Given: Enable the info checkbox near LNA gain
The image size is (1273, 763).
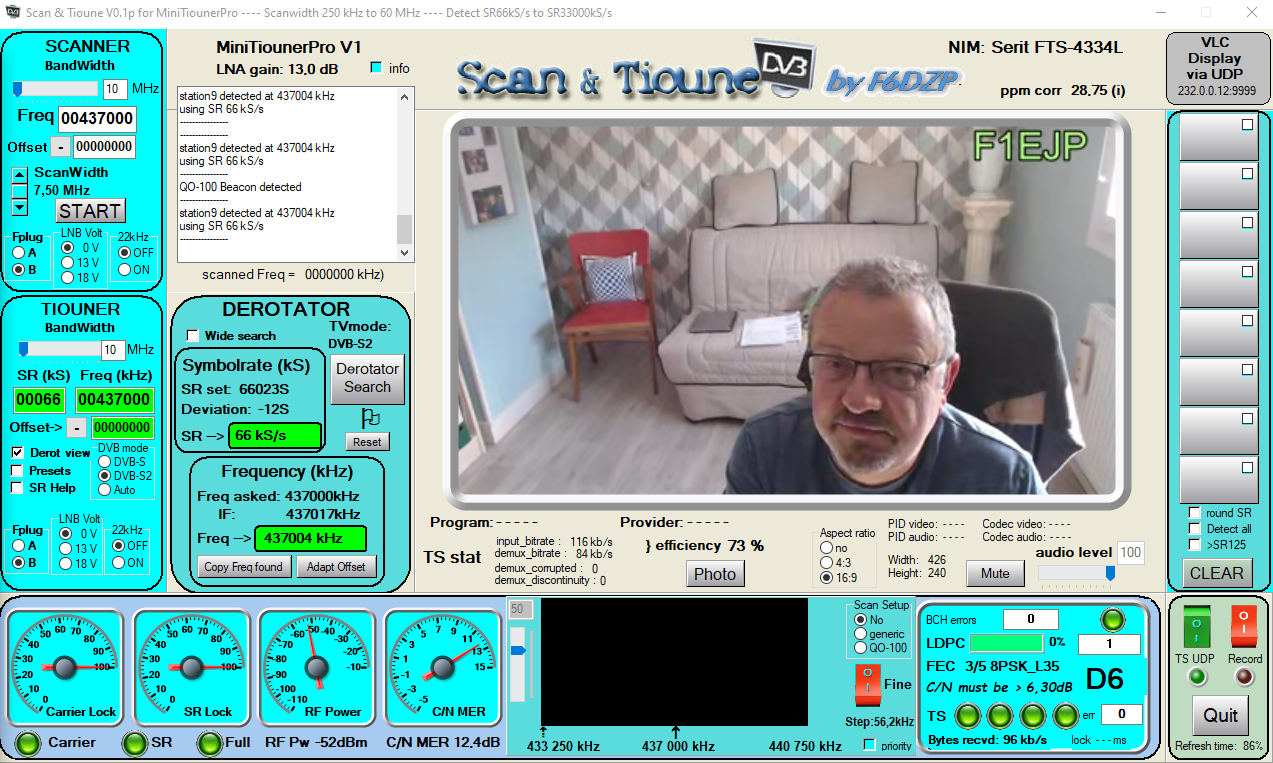Looking at the screenshot, I should tap(376, 68).
